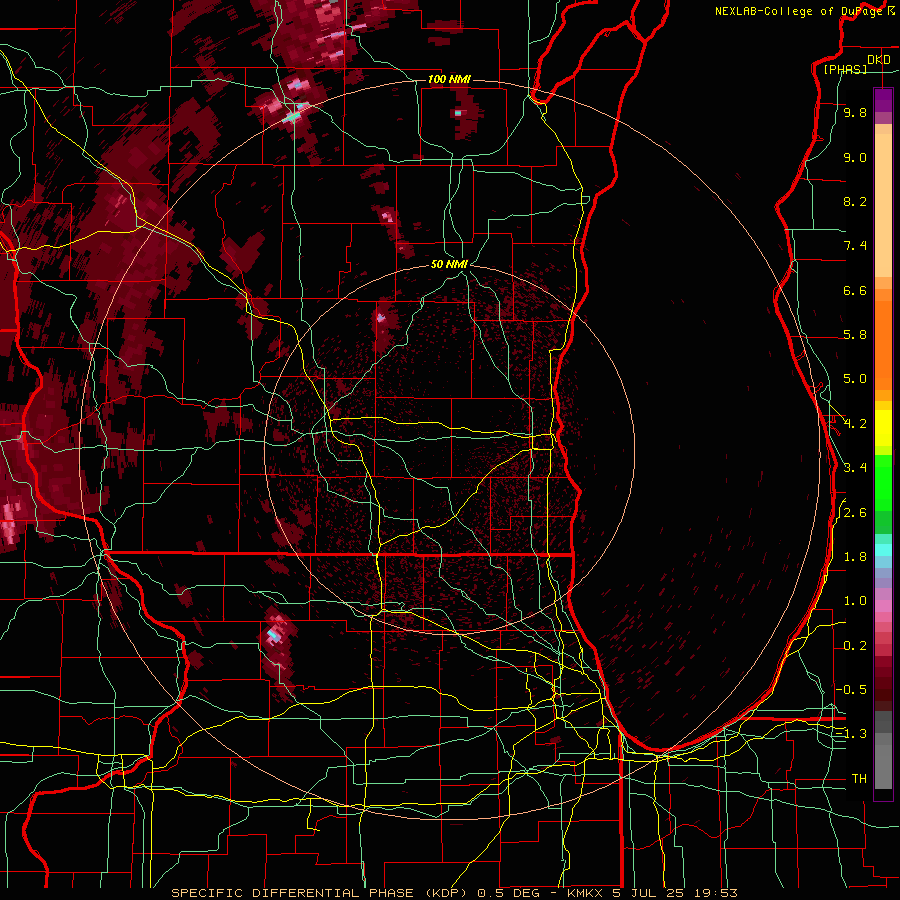The width and height of the screenshot is (900, 900).
Task: Click the "2.6" value on the scale
Action: tap(855, 513)
